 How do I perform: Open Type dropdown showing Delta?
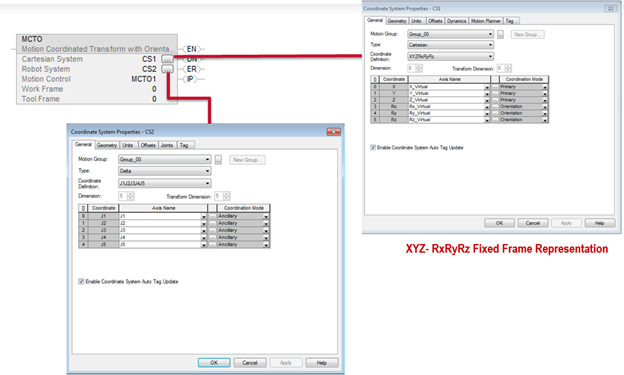[x=164, y=171]
